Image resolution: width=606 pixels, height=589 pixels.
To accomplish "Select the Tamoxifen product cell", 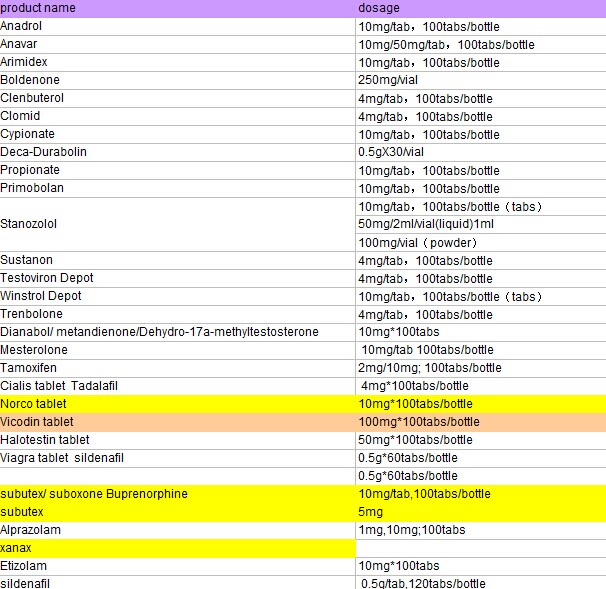I will point(177,368).
